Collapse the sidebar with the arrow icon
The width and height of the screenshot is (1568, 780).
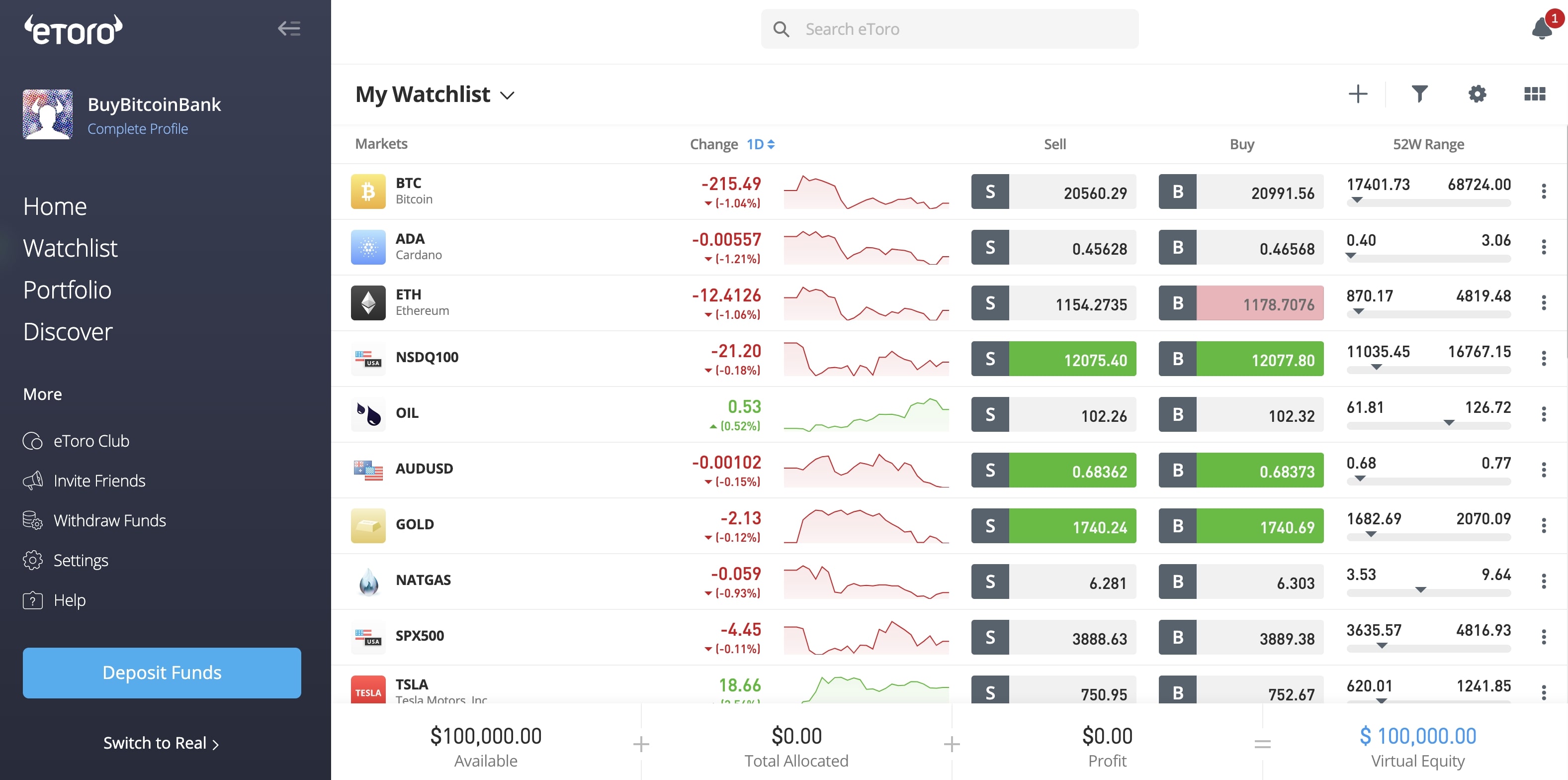point(289,29)
